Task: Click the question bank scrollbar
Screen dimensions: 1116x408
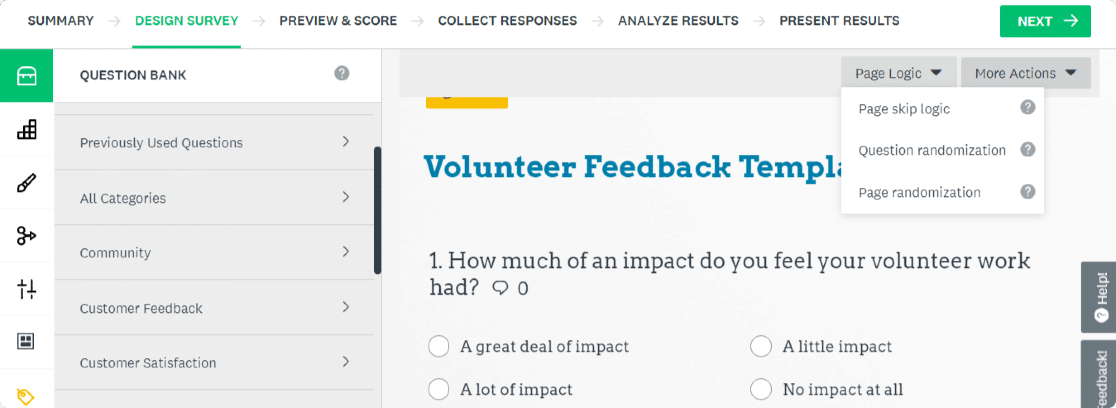Action: 377,210
